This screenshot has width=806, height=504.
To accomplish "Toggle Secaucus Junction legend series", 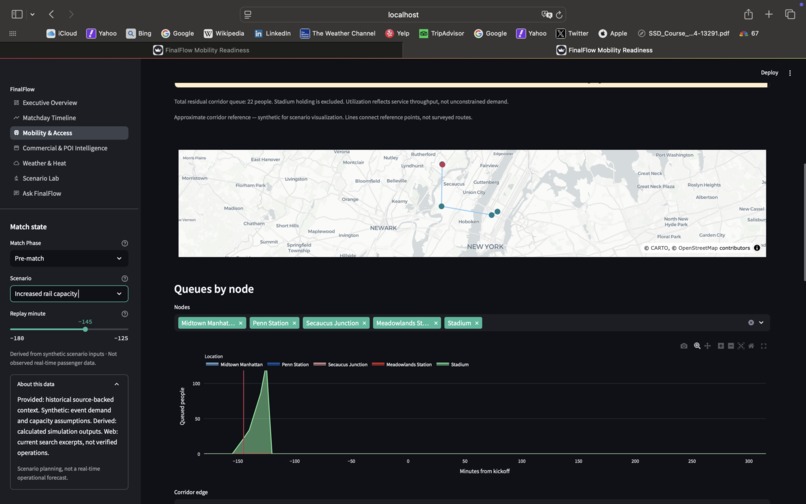I will tap(340, 364).
